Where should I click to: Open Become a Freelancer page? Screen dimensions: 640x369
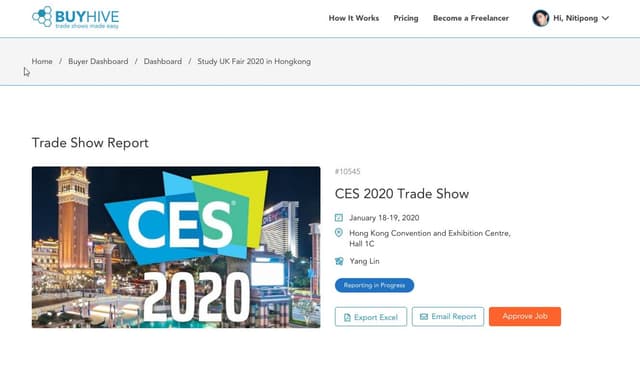click(x=471, y=18)
